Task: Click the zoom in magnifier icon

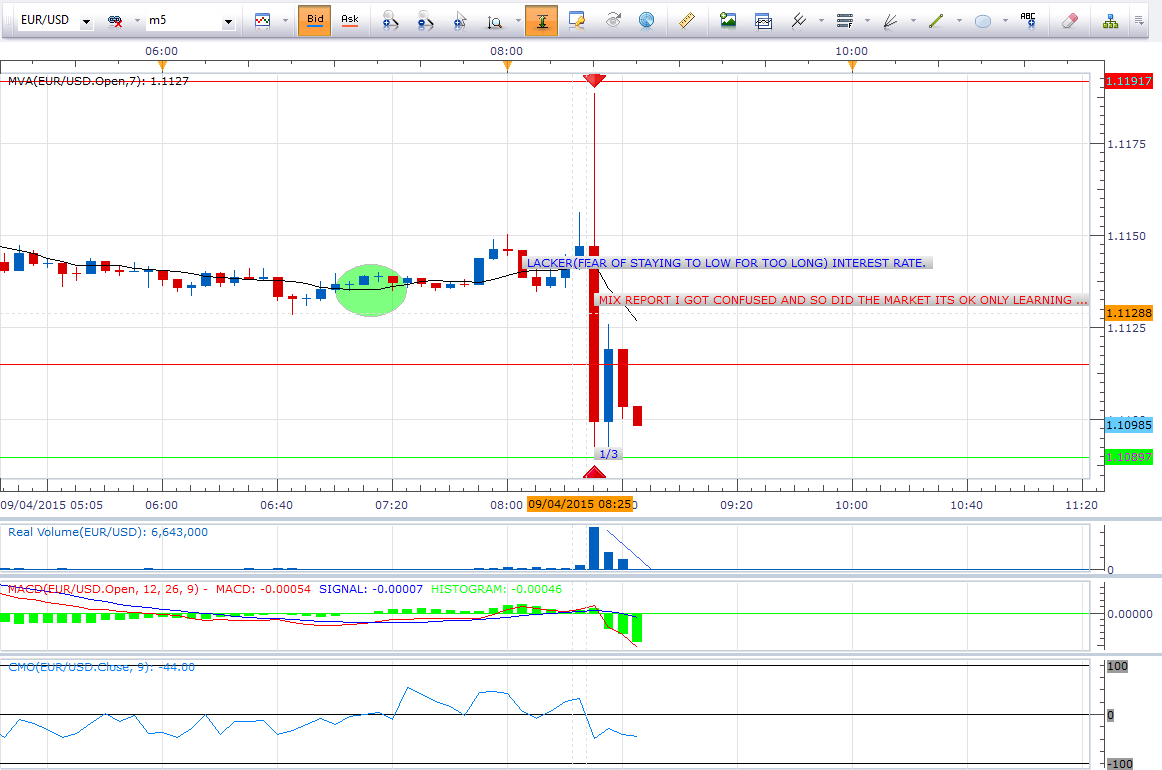Action: (x=391, y=19)
